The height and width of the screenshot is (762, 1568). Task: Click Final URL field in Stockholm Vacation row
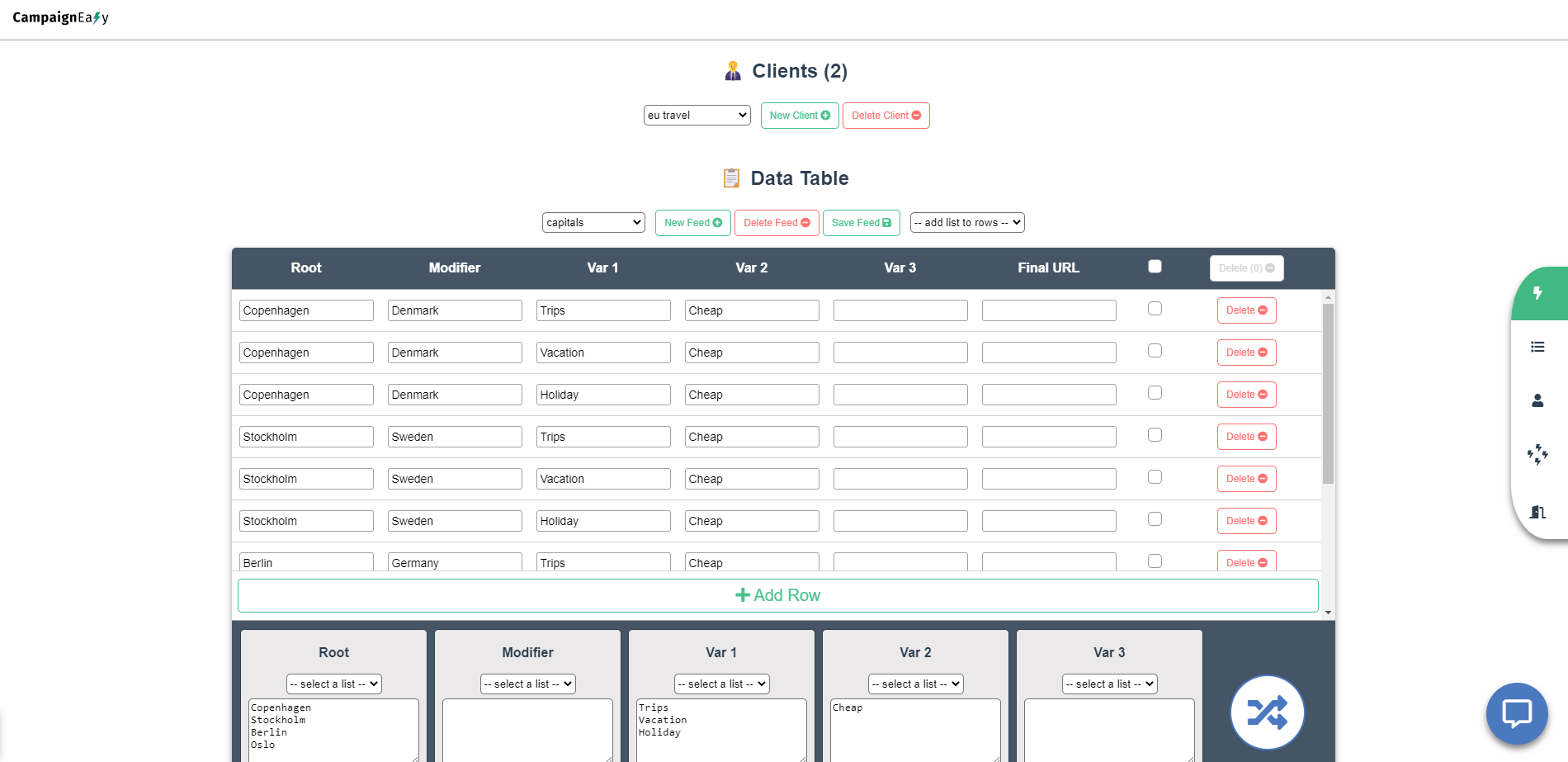(x=1049, y=479)
